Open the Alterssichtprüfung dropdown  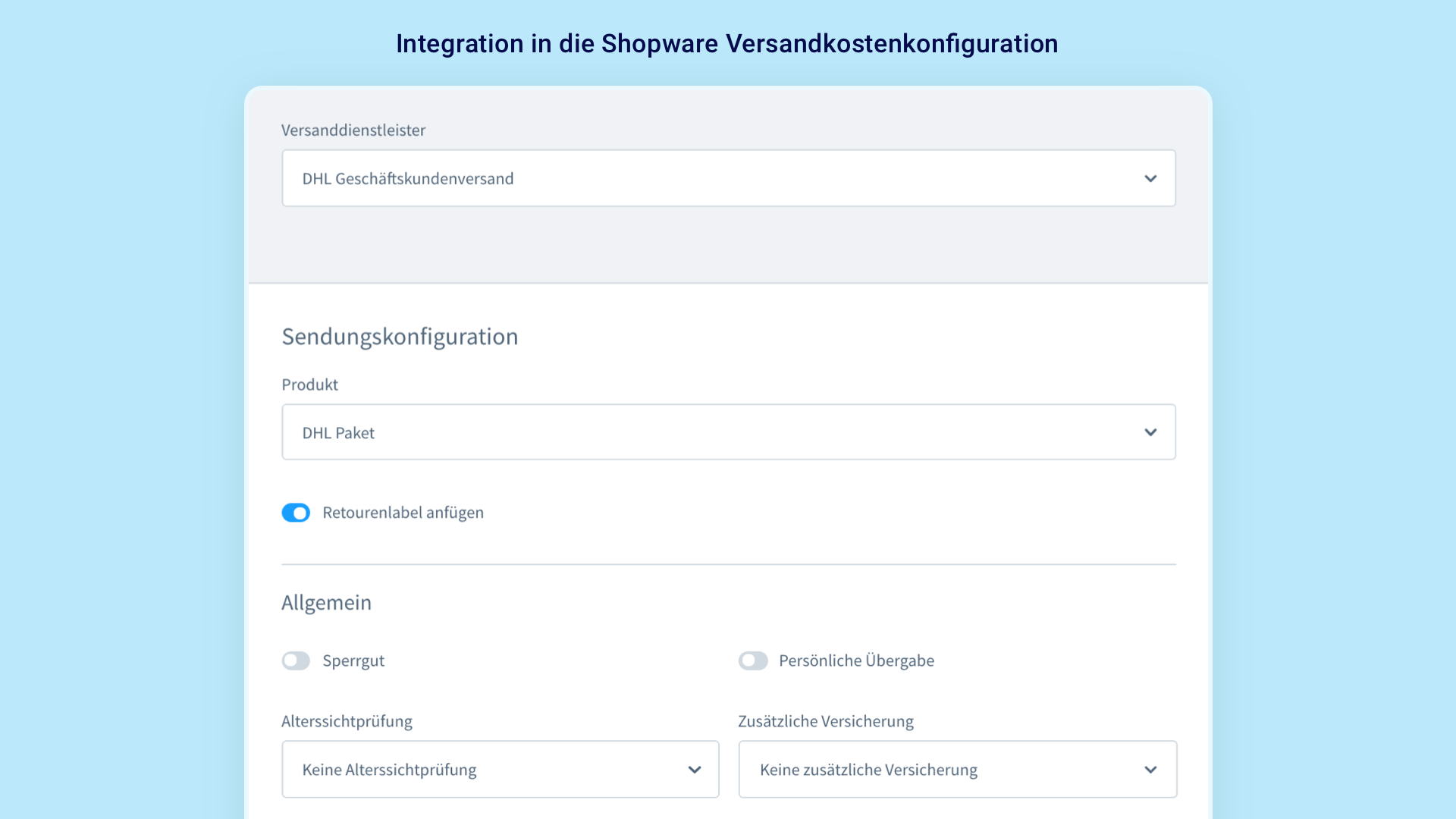tap(500, 770)
